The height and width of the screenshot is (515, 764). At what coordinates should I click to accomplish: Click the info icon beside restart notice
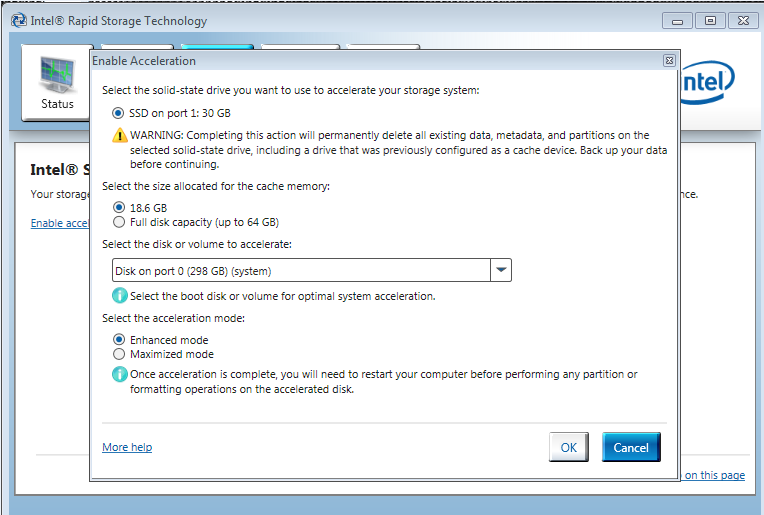tap(120, 374)
